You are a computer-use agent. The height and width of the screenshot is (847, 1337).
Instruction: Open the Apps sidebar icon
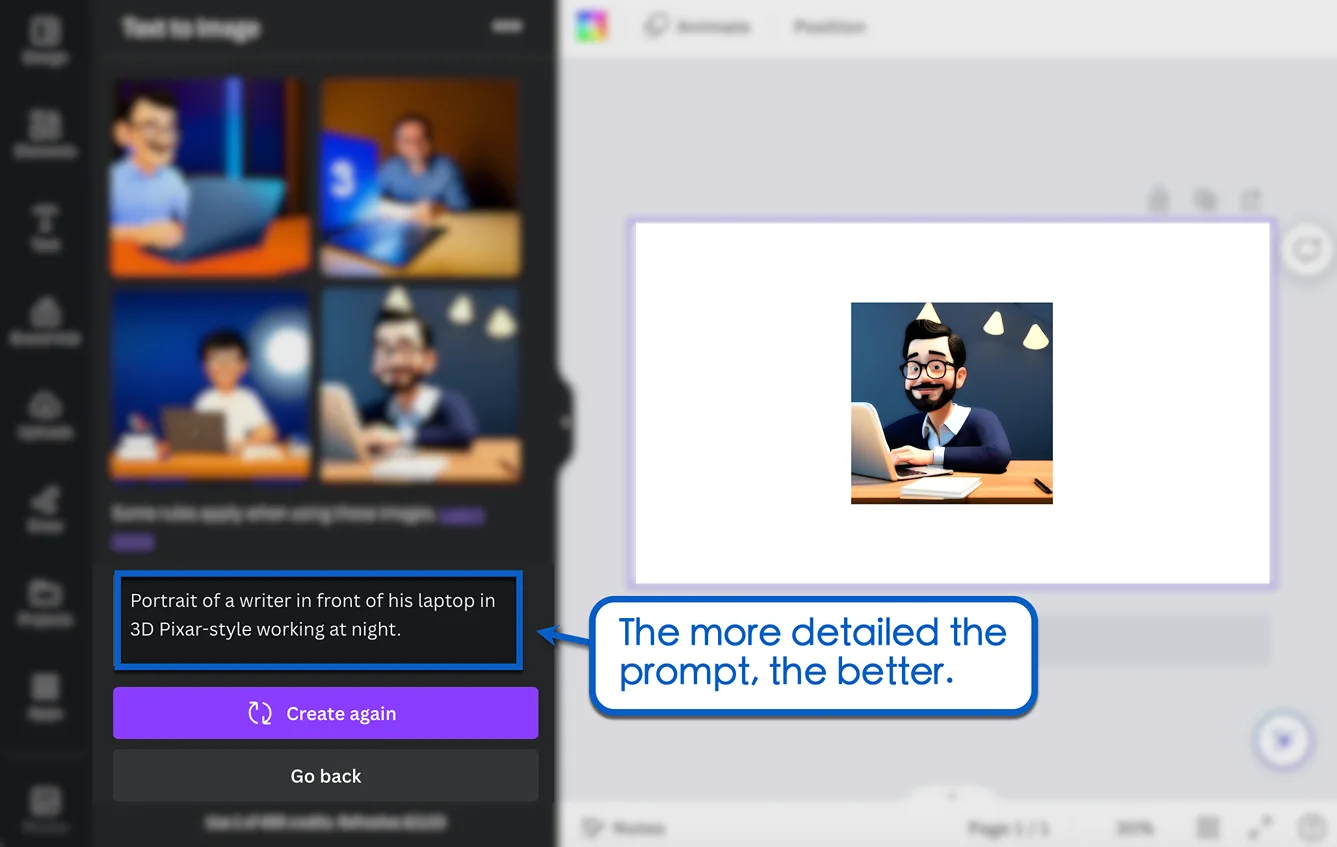click(x=45, y=695)
